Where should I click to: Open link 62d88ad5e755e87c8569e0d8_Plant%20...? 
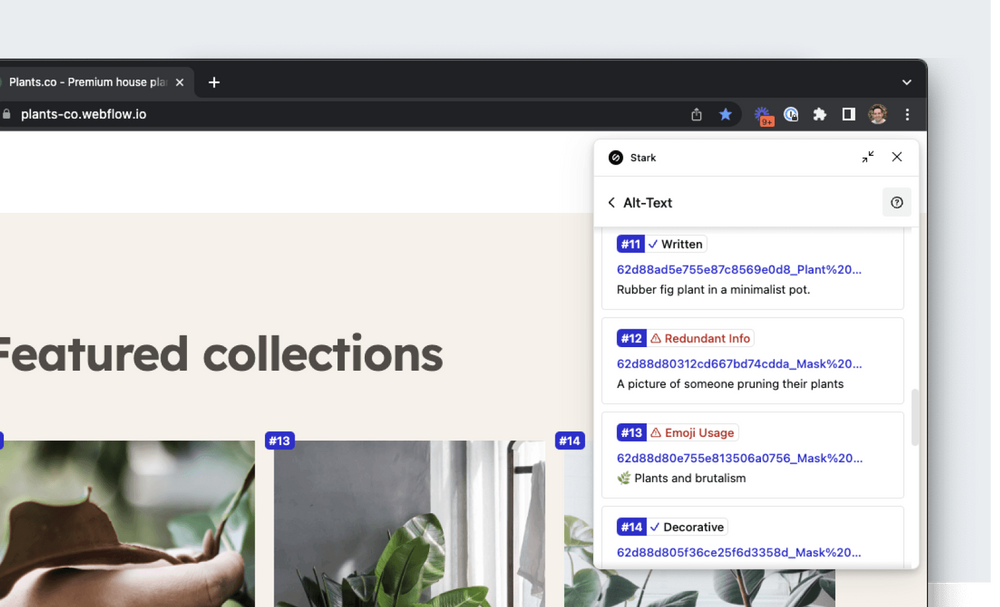[x=739, y=270]
